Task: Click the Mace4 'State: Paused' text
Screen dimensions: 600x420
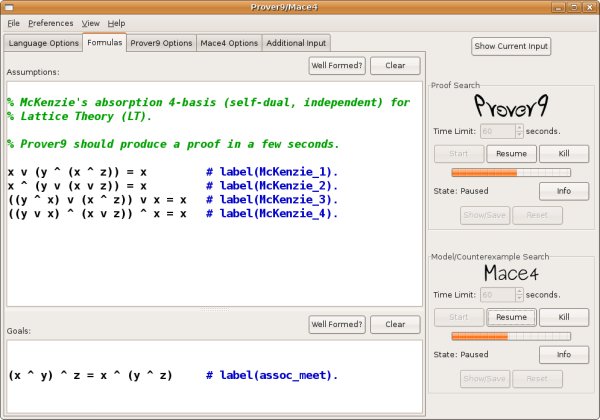Action: click(461, 355)
